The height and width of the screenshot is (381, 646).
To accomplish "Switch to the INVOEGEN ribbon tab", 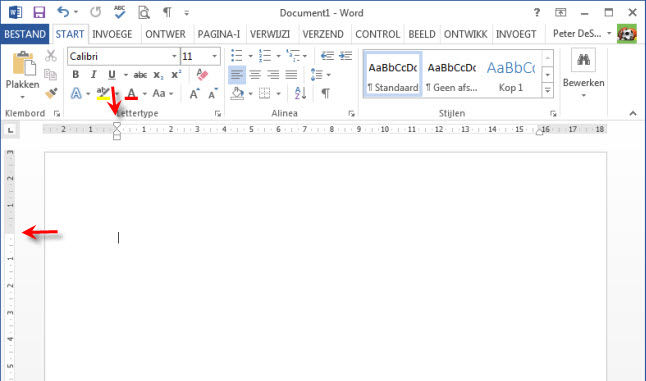I will coord(112,34).
